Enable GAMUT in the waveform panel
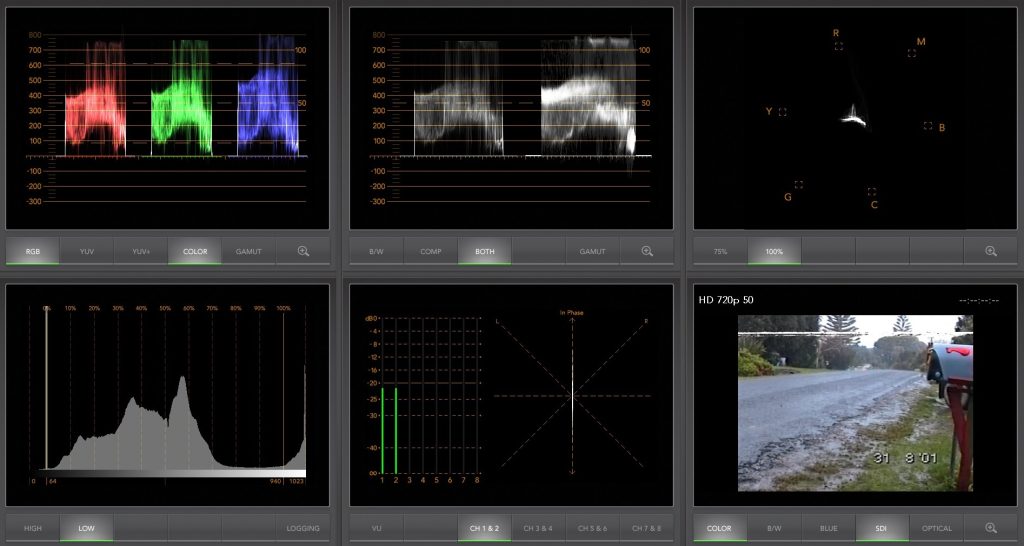1024x546 pixels. (592, 251)
